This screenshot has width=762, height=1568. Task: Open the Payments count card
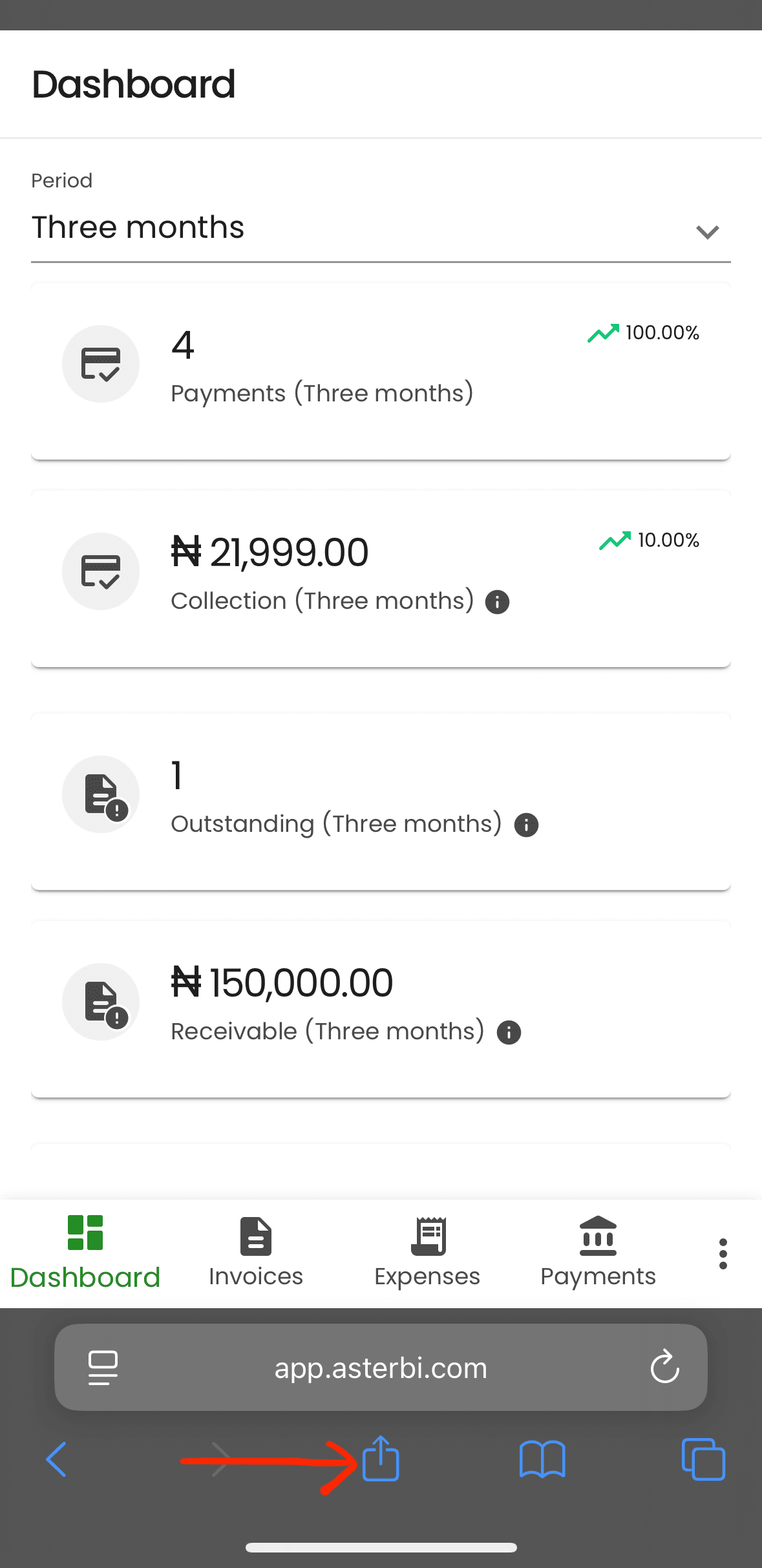click(381, 372)
